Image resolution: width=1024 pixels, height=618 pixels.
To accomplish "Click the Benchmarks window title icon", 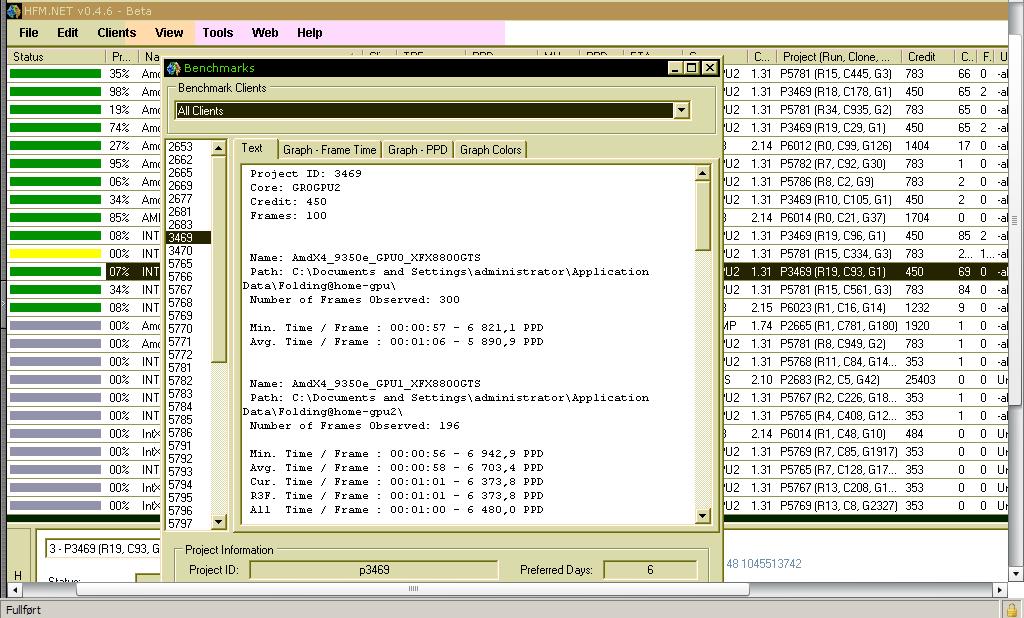I will point(173,68).
